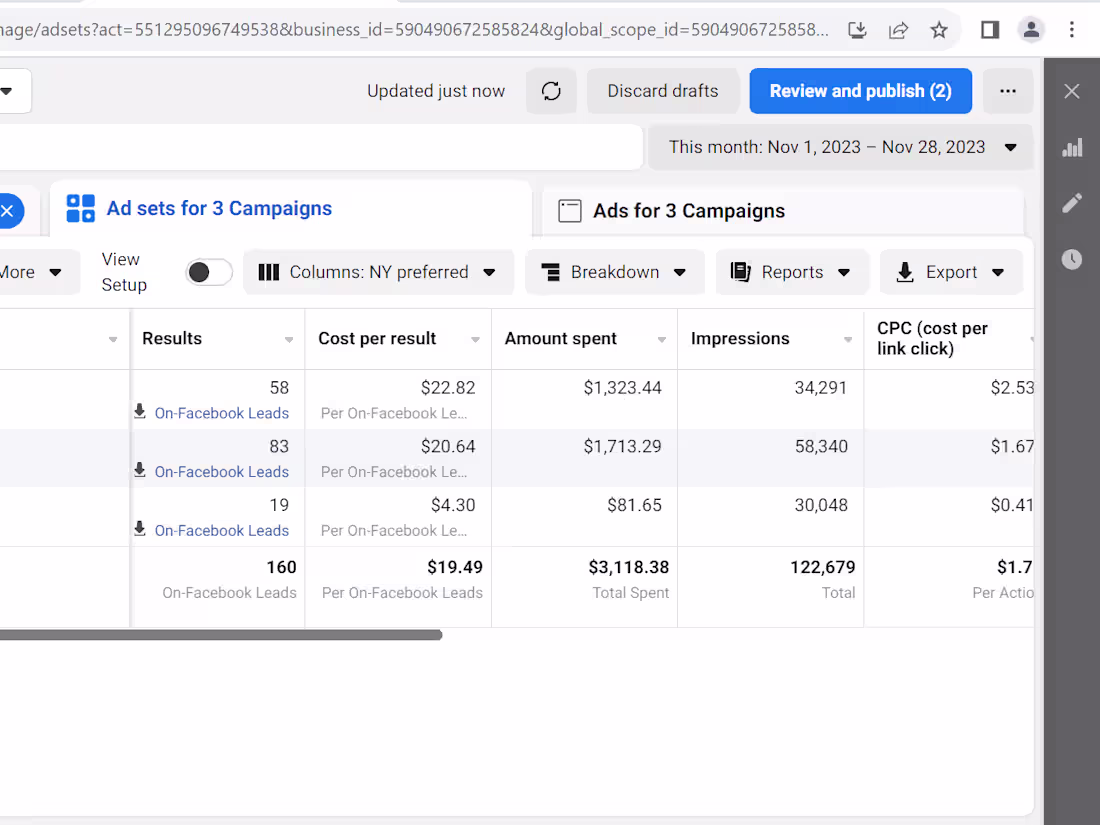Open the Columns: NY preferred dropdown
This screenshot has height=825, width=1100.
[378, 271]
